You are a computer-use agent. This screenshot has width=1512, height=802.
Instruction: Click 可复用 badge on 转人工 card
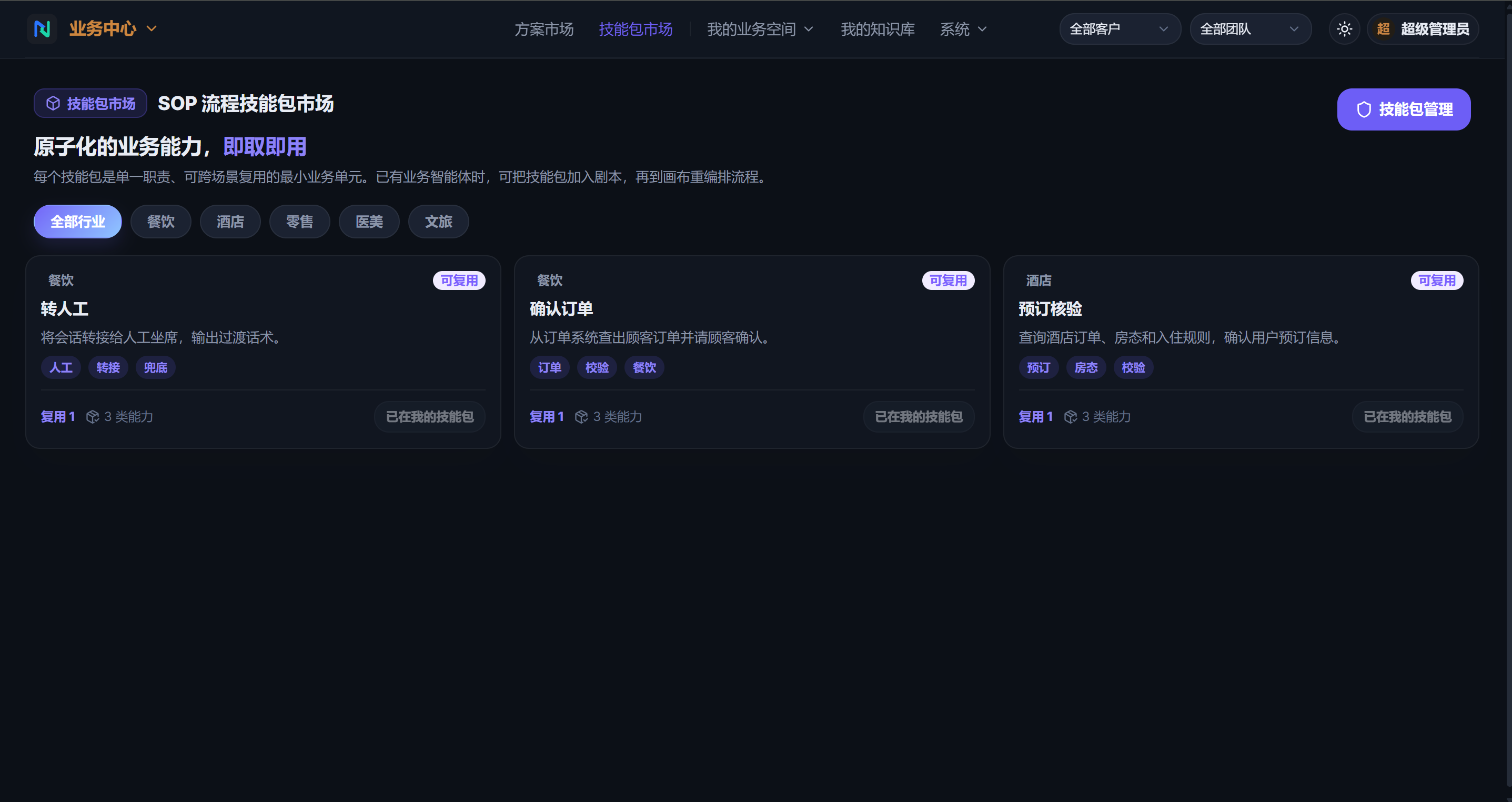(x=459, y=280)
